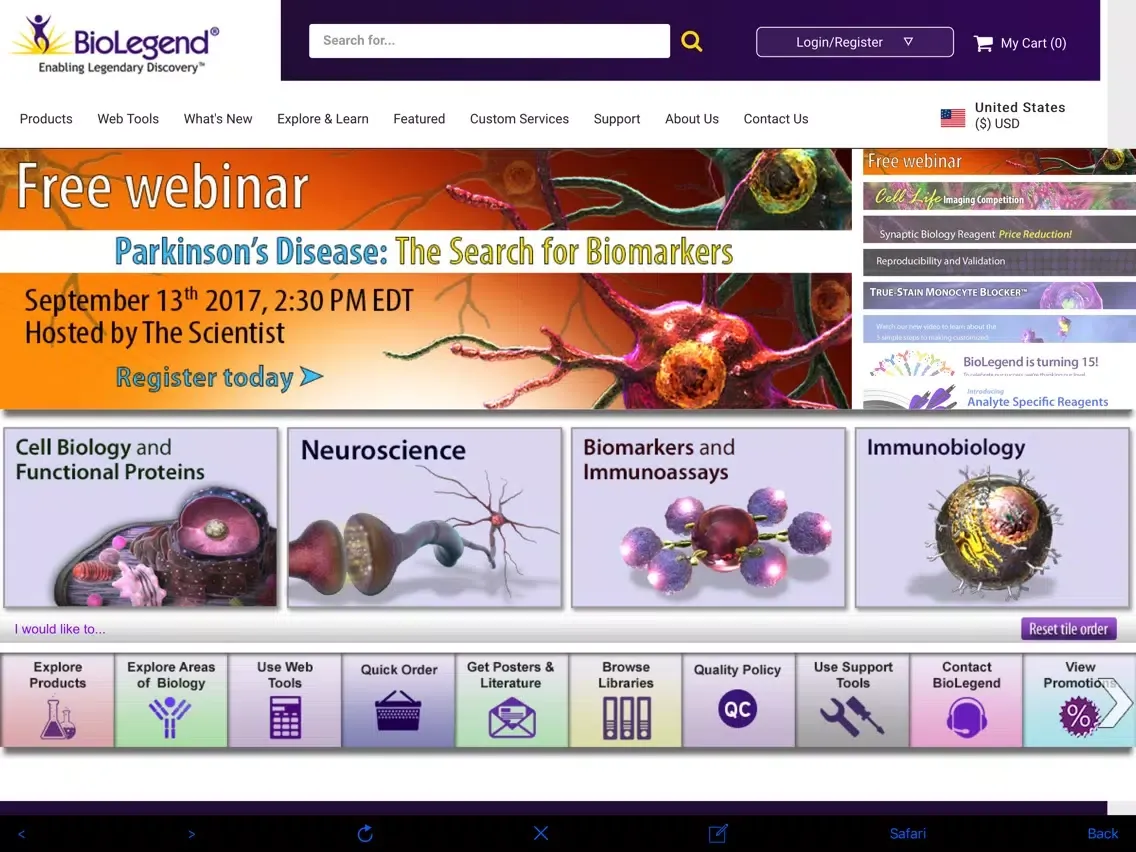Open the Featured menu
1136x852 pixels.
click(x=419, y=119)
